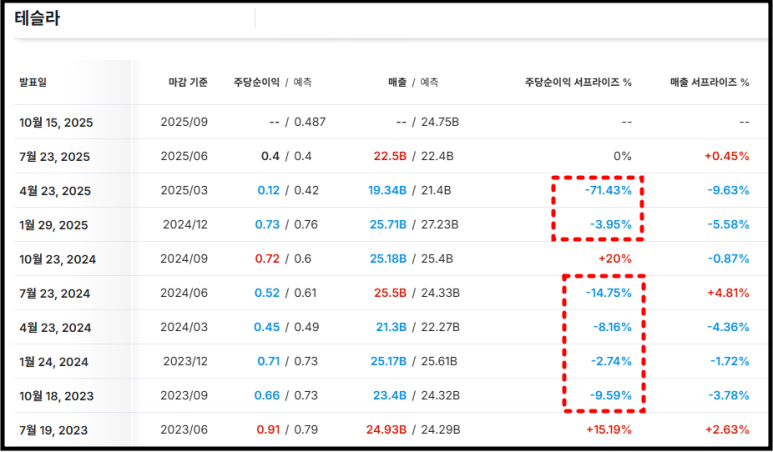The width and height of the screenshot is (773, 452).
Task: Click the 매출 서프라이즈 % header
Action: [710, 82]
